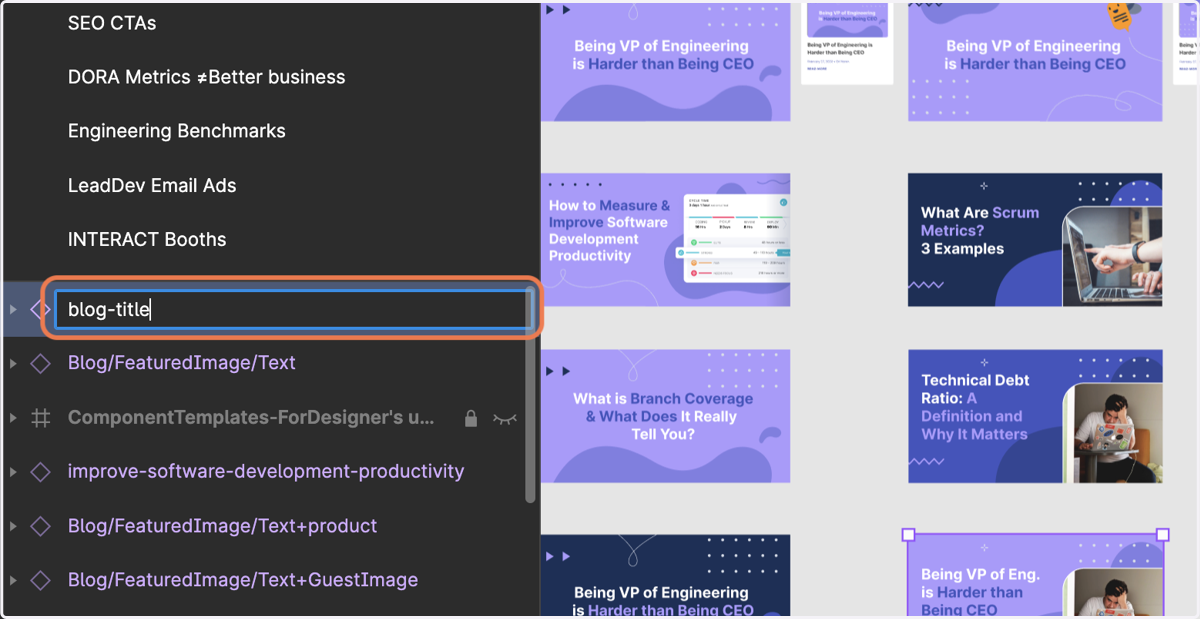Select the What is Branch Coverage thumbnail
1200x619 pixels.
[x=666, y=416]
